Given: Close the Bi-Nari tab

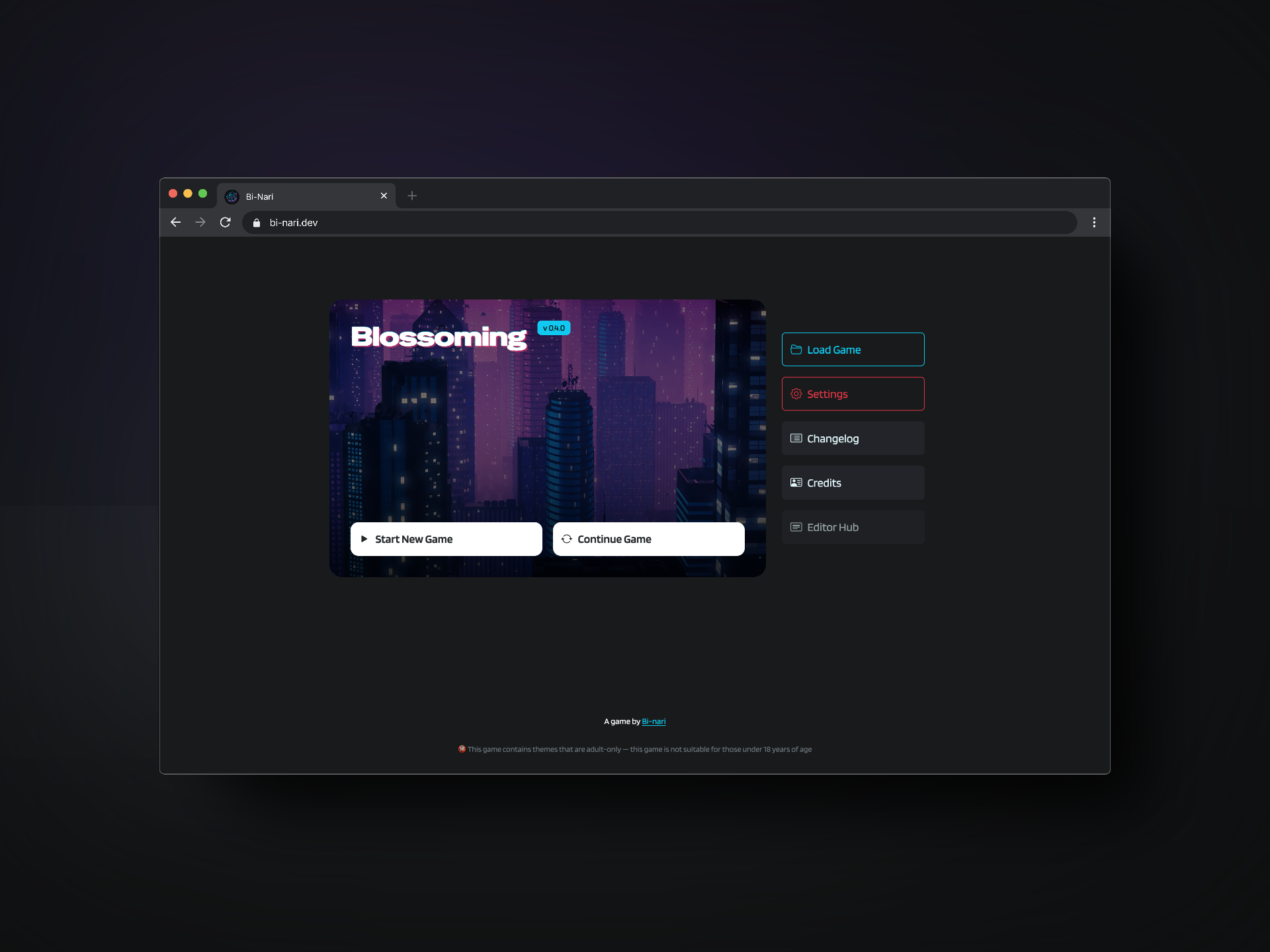Looking at the screenshot, I should click(384, 196).
